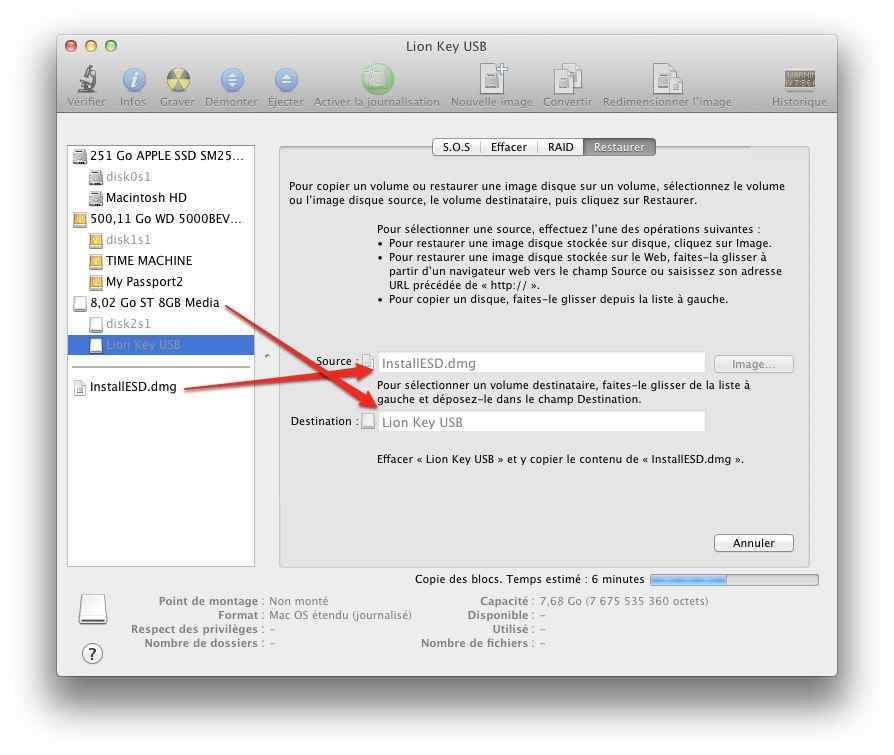The height and width of the screenshot is (755, 894).
Task: Open the Historique log icon
Action: click(799, 79)
